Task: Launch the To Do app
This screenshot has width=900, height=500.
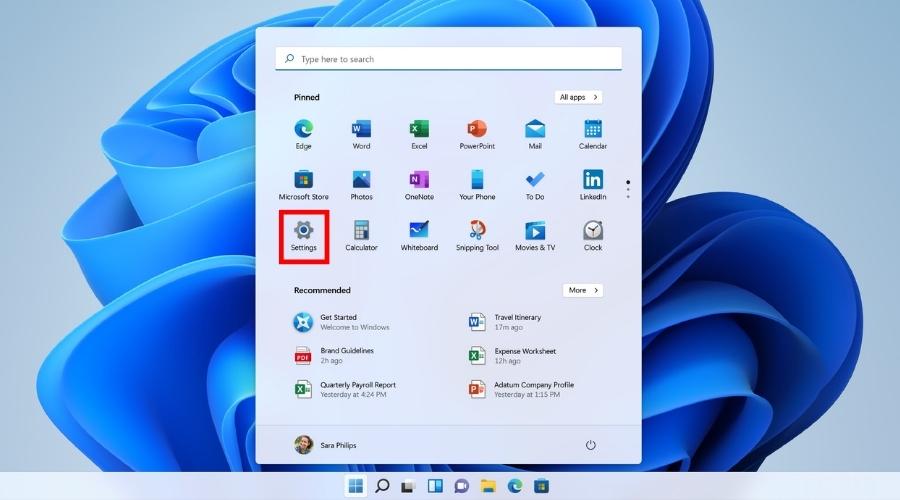Action: pos(535,185)
